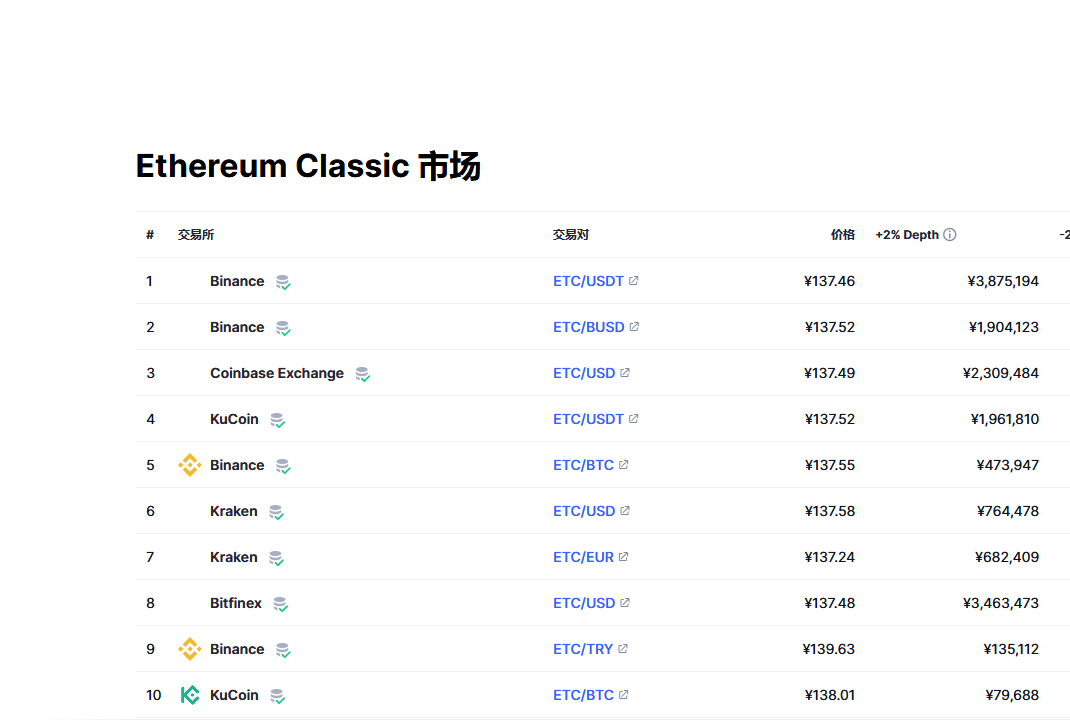Click the Binance logo in row 5
This screenshot has height=720, width=1070.
point(190,465)
